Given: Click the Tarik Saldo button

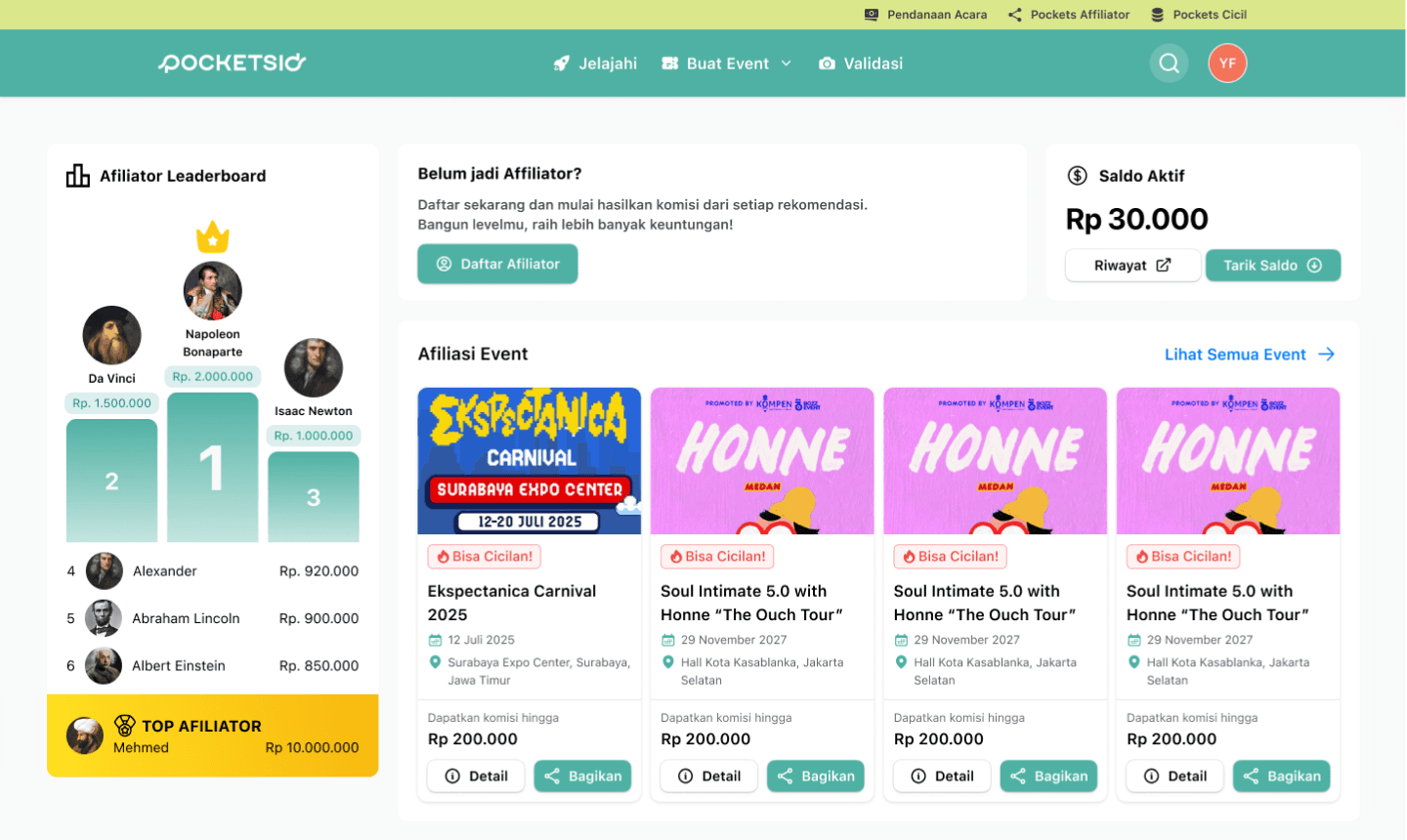Looking at the screenshot, I should pyautogui.click(x=1273, y=266).
